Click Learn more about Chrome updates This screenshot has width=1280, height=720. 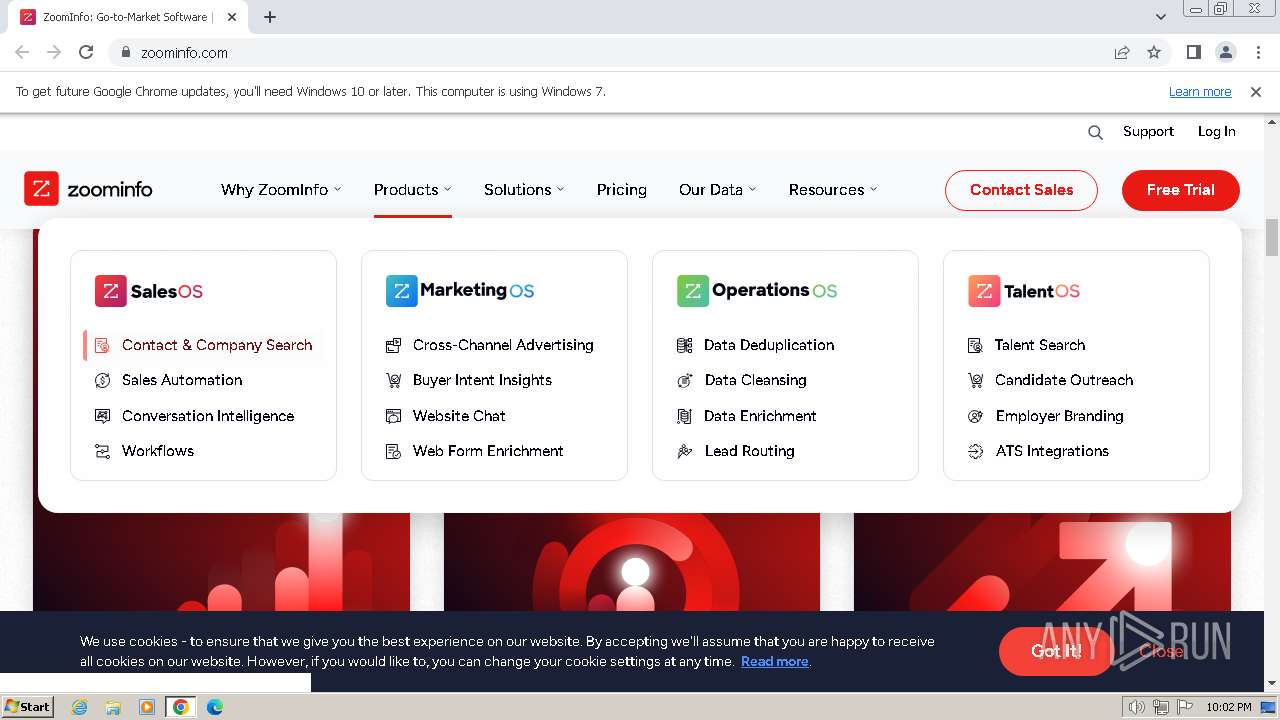(x=1200, y=91)
